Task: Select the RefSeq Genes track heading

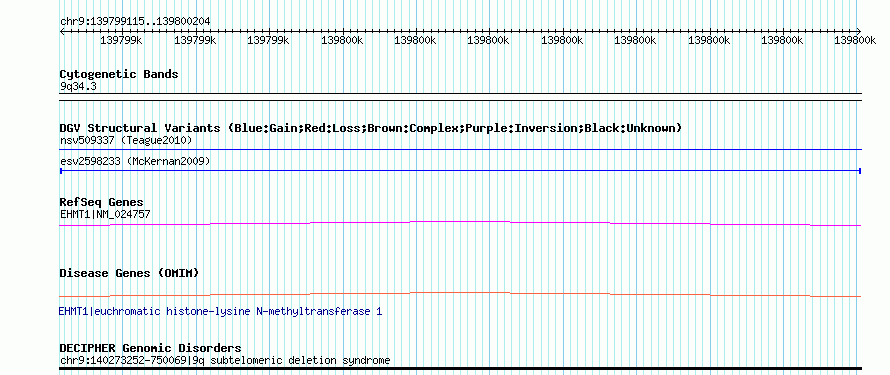Action: coord(102,203)
